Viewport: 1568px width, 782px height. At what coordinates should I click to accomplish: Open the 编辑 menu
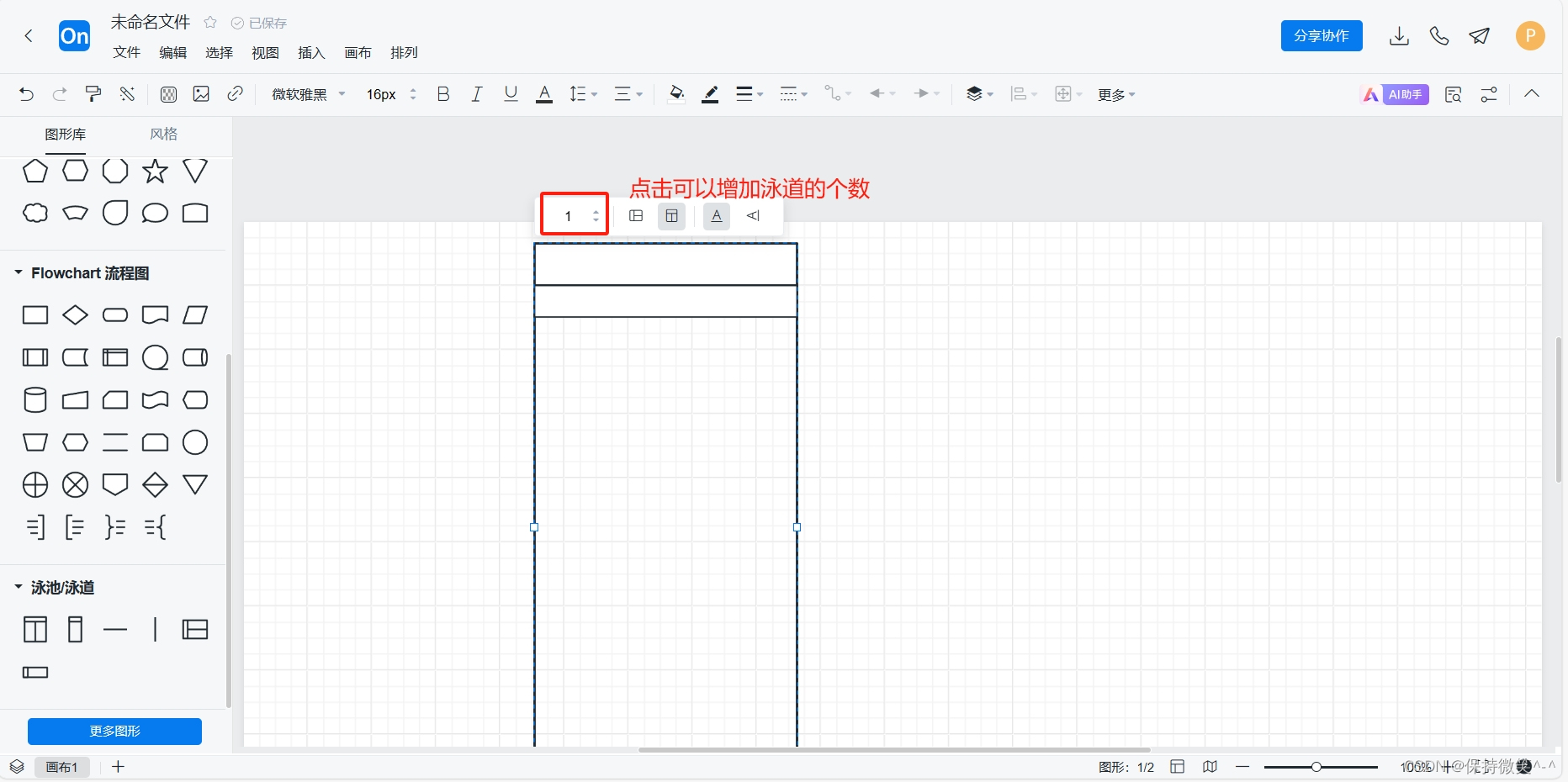173,52
